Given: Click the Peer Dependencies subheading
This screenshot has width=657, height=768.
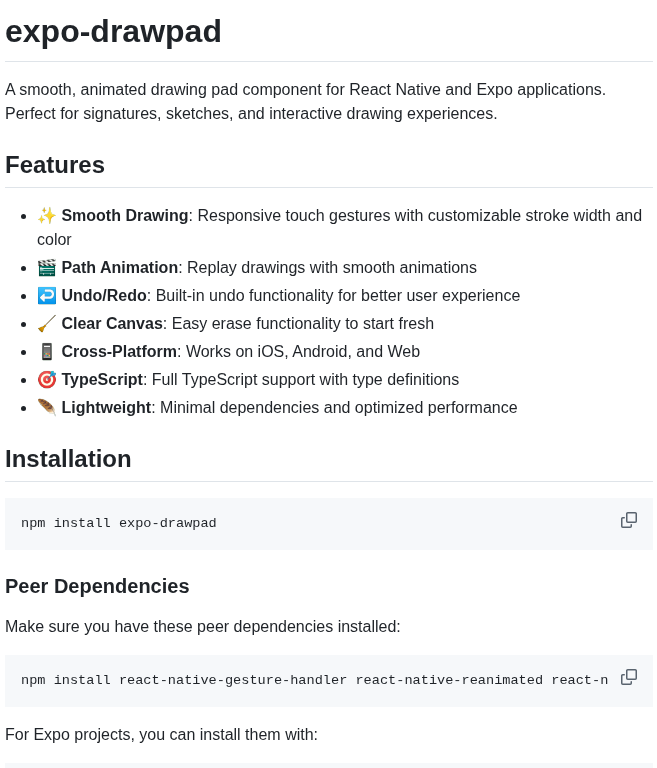Looking at the screenshot, I should [97, 586].
